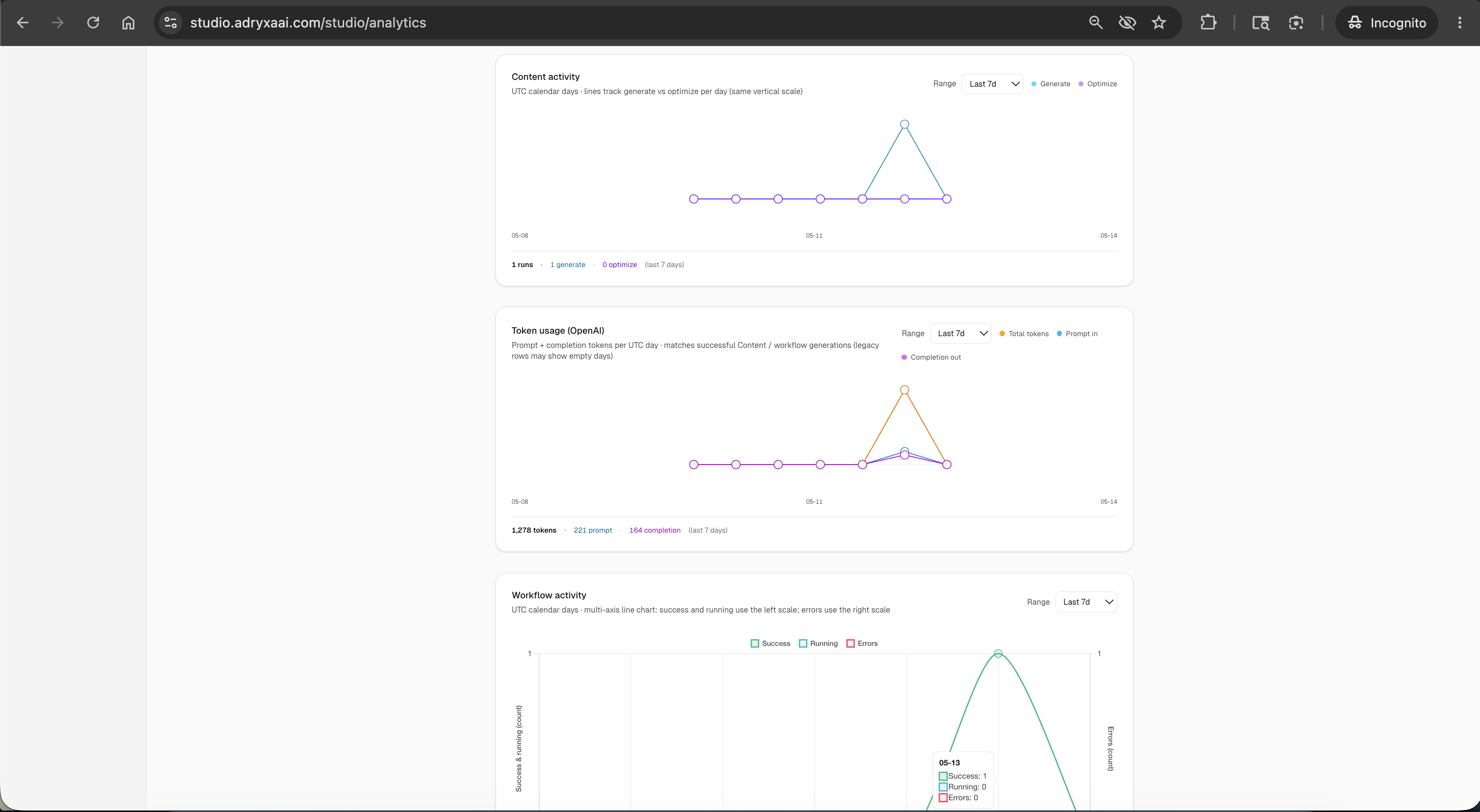Viewport: 1480px width, 812px height.
Task: Click the 'Token usage (OpenAI)' heading
Action: point(558,330)
